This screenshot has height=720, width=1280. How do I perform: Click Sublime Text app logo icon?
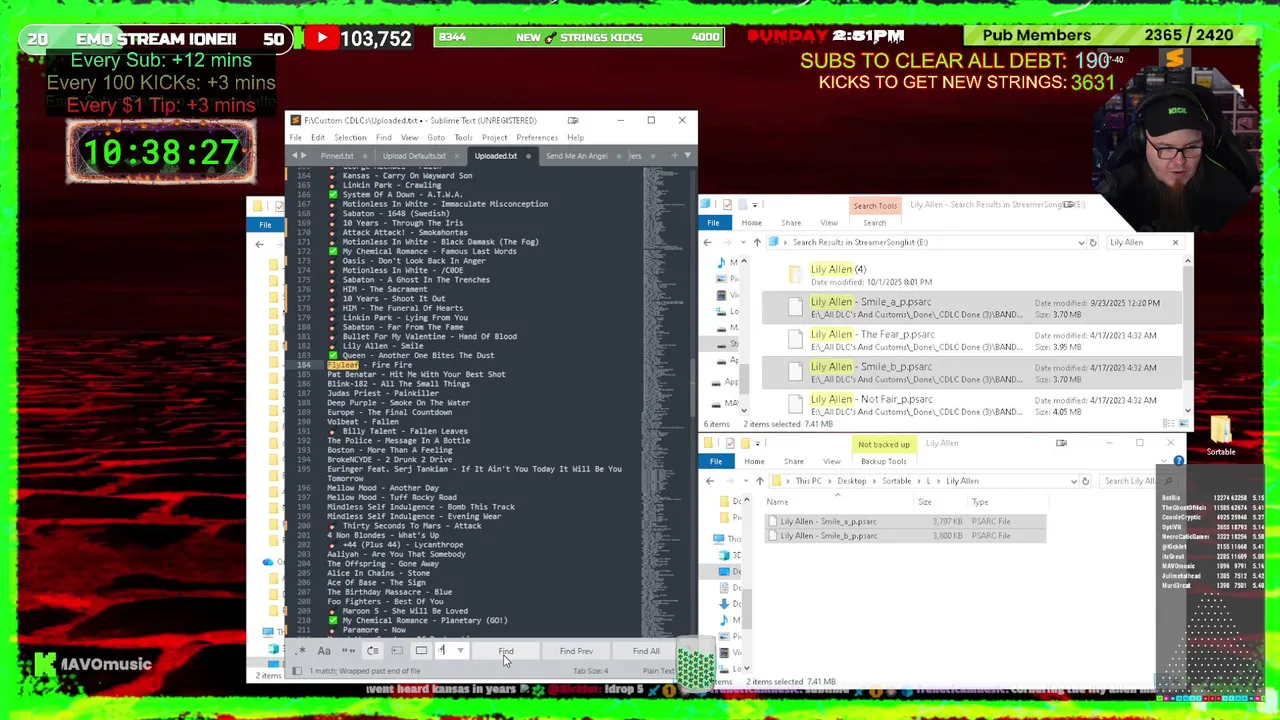click(x=295, y=120)
